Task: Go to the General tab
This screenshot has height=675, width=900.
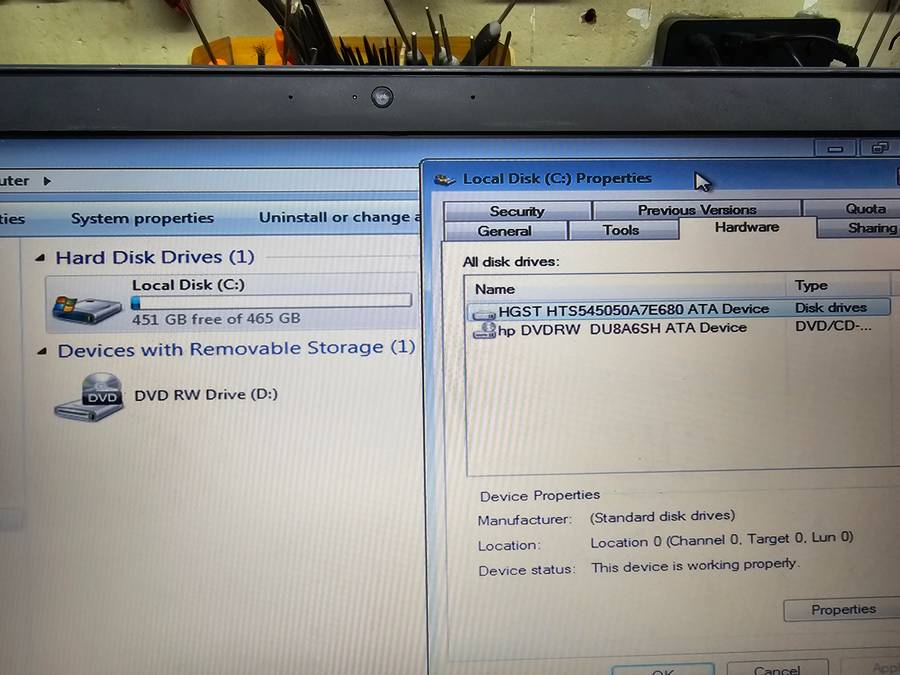Action: [x=504, y=231]
